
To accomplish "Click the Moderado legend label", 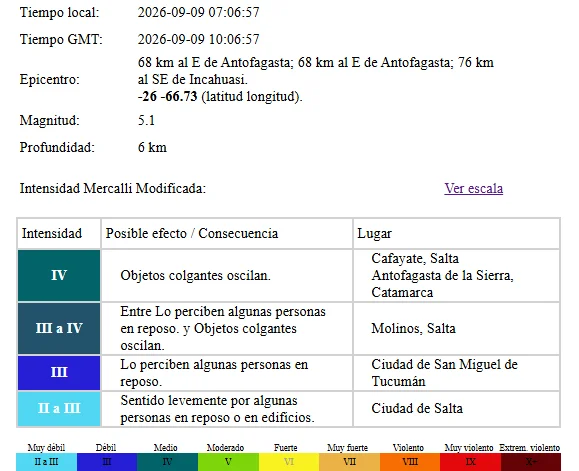I will tap(225, 447).
